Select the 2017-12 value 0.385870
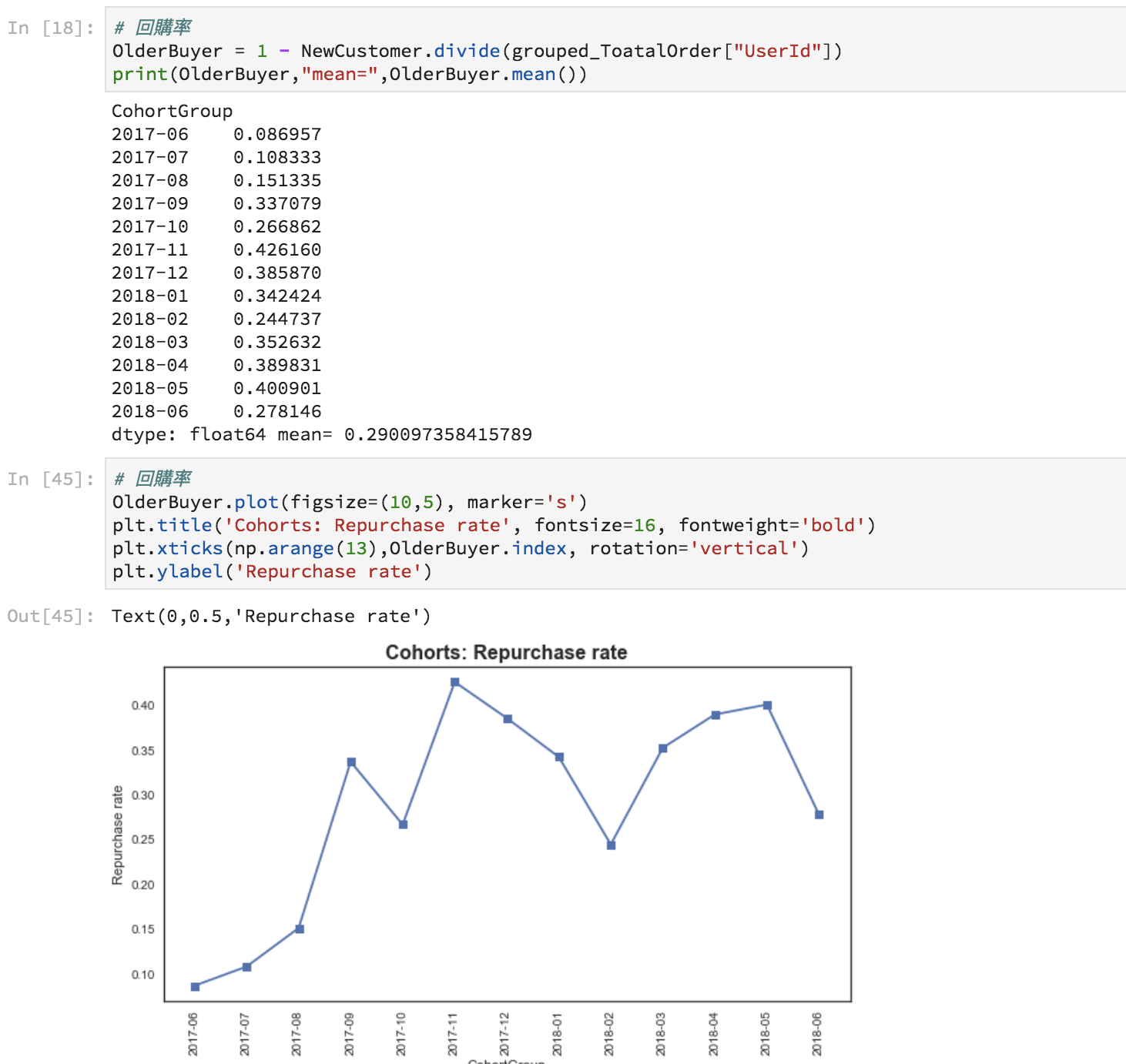The height and width of the screenshot is (1064, 1126). [x=277, y=273]
